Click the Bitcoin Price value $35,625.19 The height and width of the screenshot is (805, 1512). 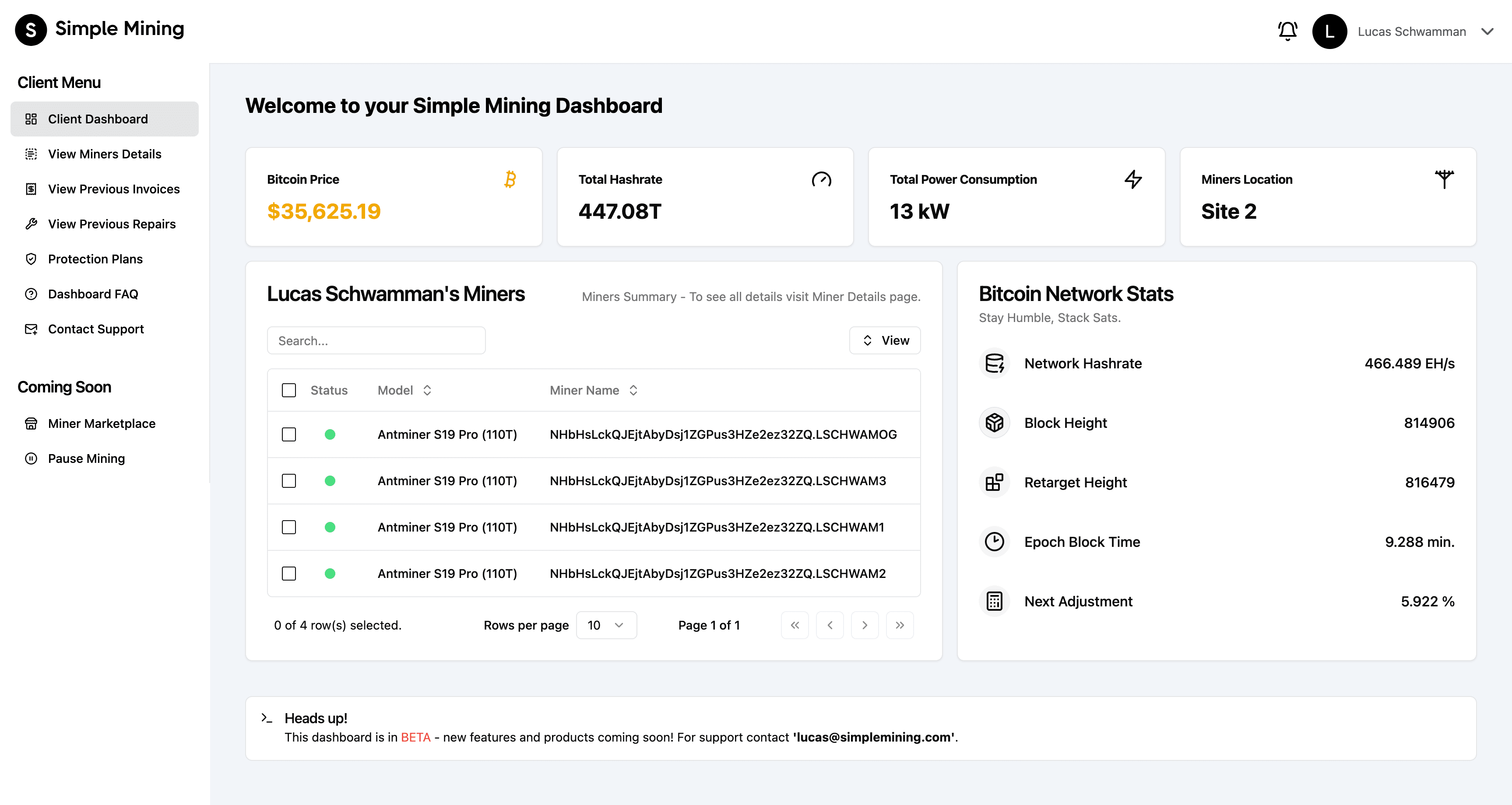click(324, 211)
